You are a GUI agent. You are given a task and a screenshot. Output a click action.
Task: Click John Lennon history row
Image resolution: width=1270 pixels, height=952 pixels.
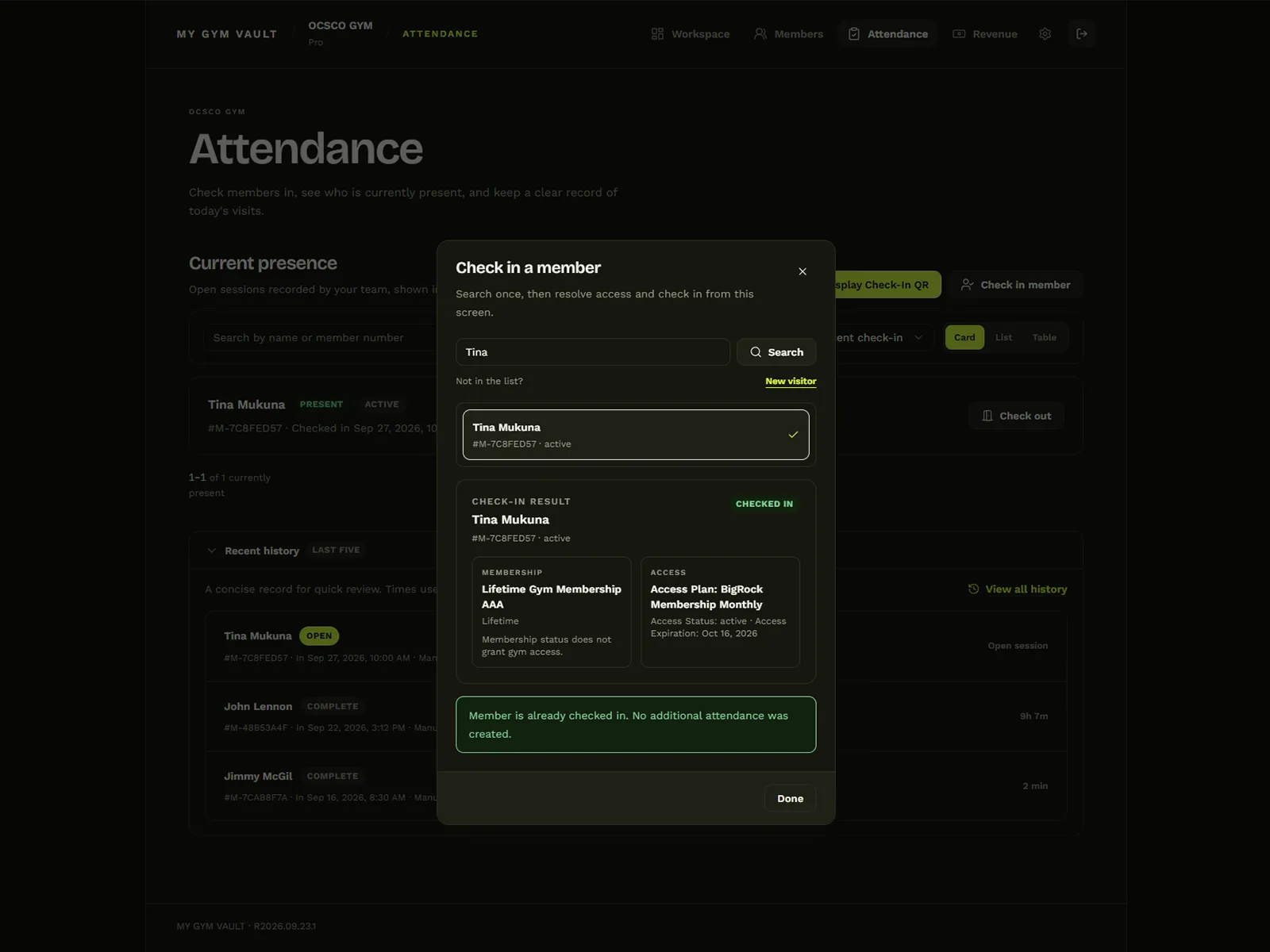click(636, 716)
